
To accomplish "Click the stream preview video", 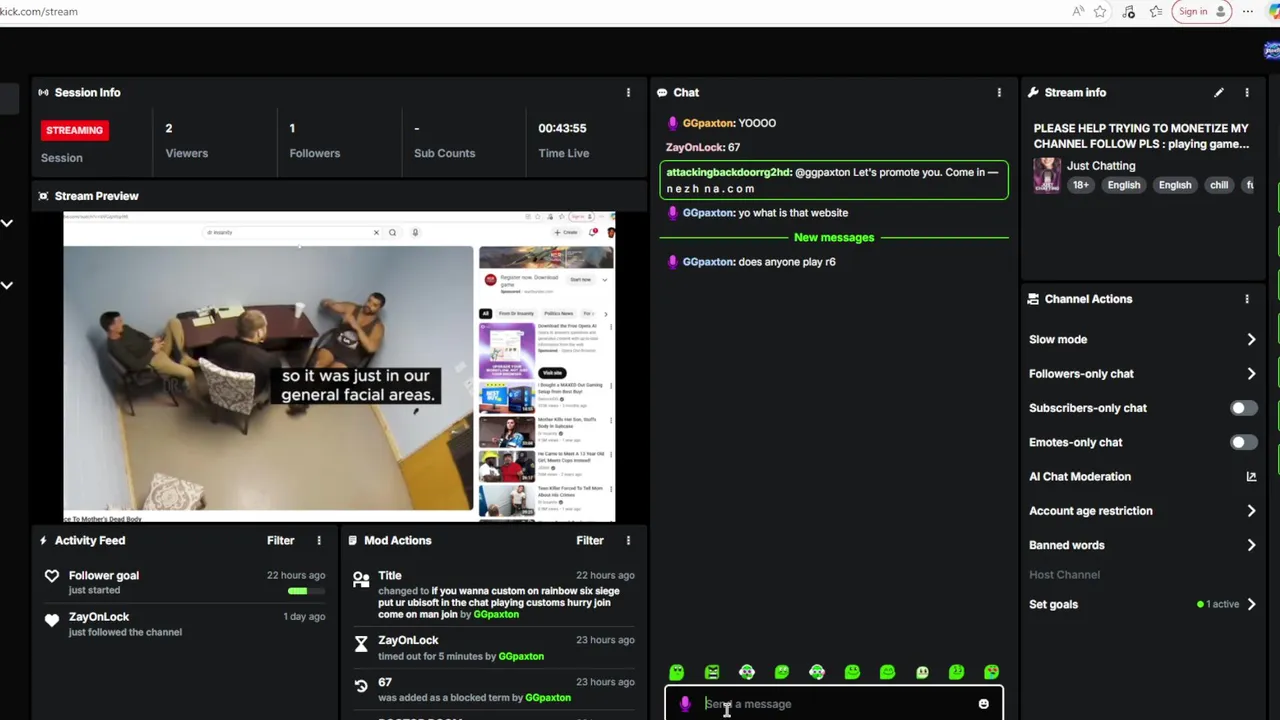I will [339, 367].
